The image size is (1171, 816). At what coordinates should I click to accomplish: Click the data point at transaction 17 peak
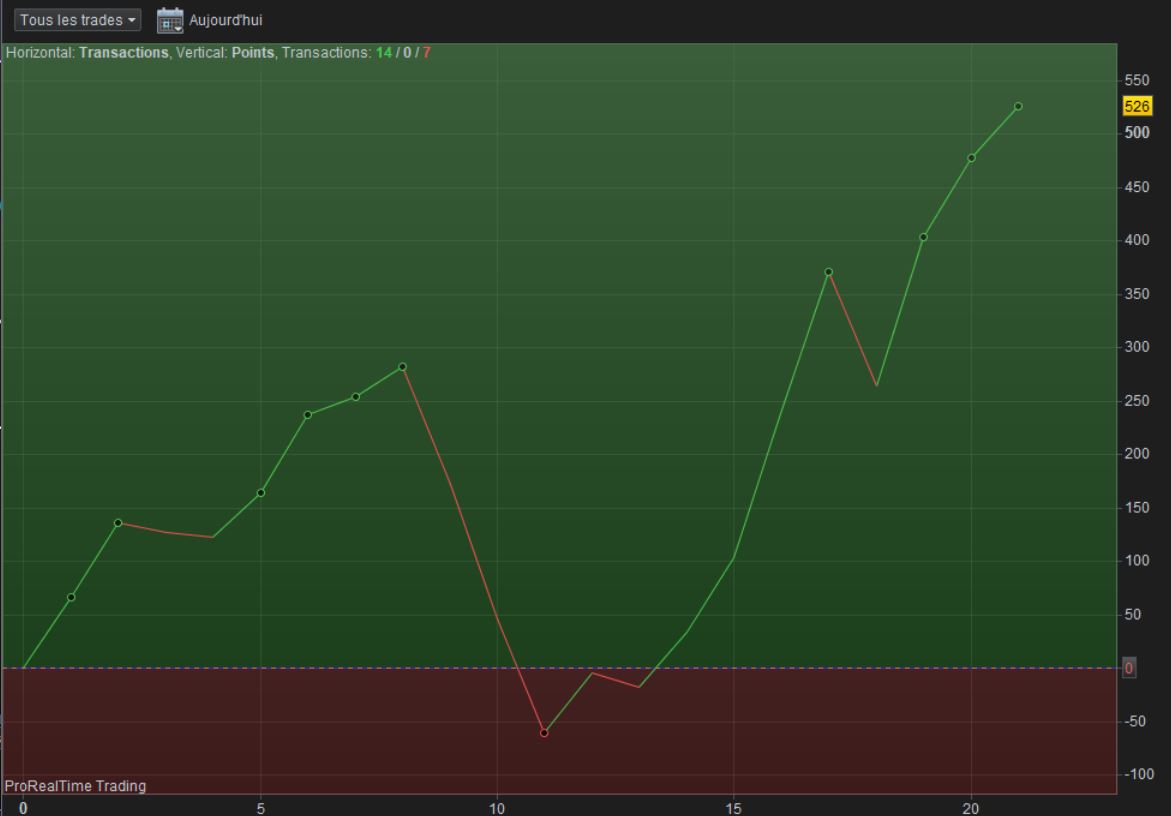point(828,272)
